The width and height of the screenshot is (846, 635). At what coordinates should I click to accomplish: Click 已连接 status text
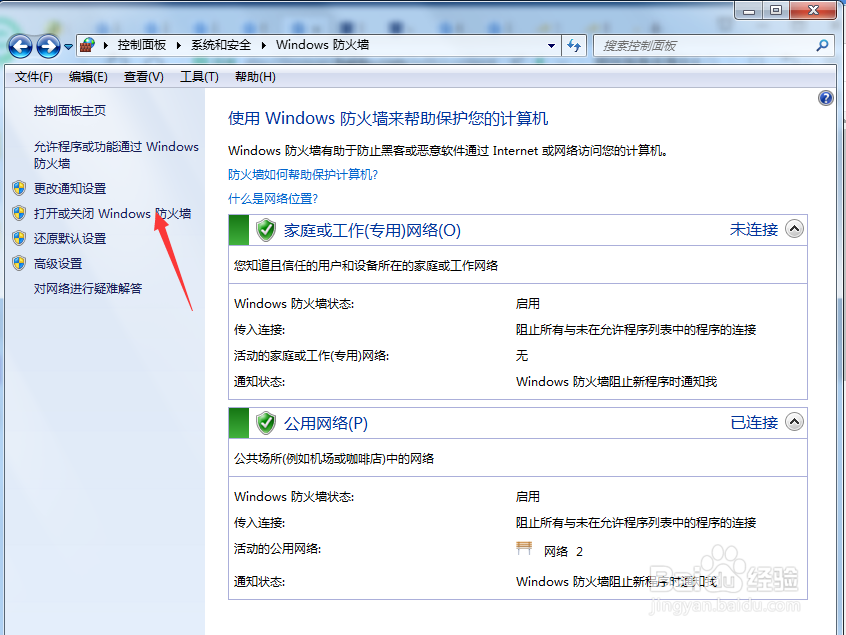point(754,422)
